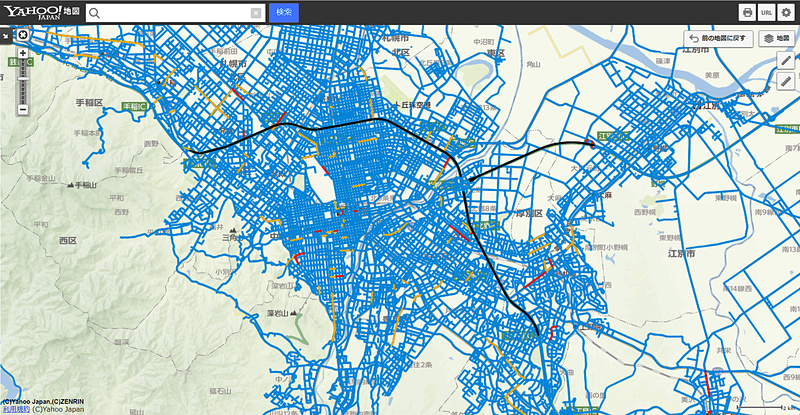Click the magnifying glass icon in search box
The height and width of the screenshot is (415, 800).
pyautogui.click(x=94, y=14)
